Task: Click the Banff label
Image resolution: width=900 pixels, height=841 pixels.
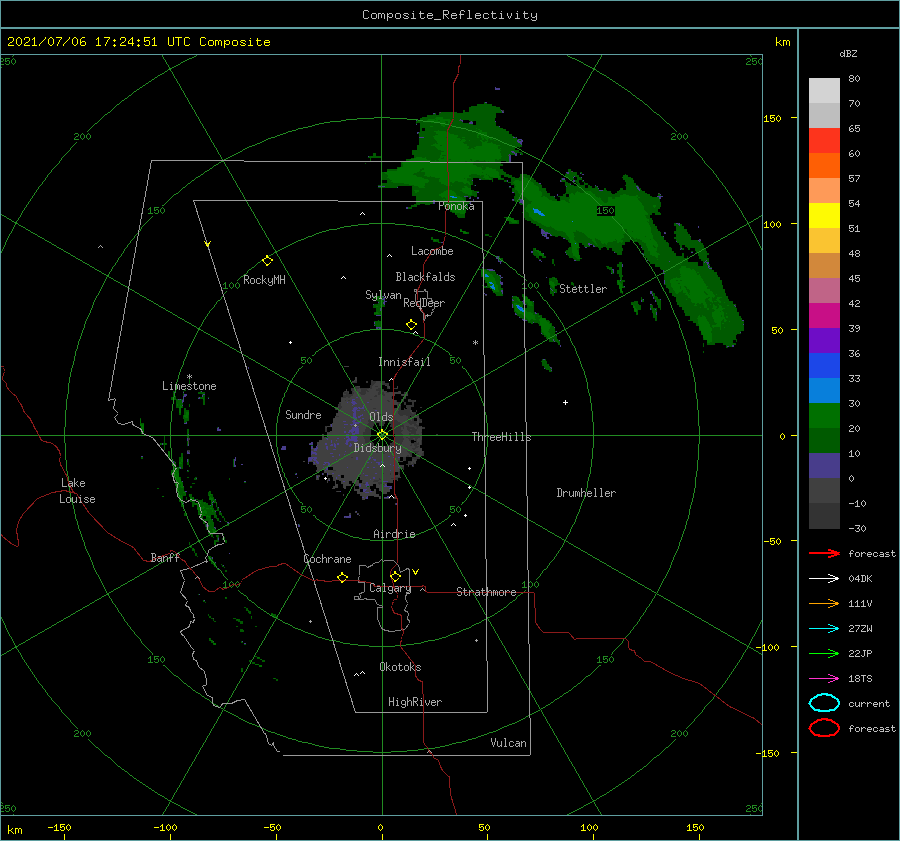Action: click(x=165, y=557)
